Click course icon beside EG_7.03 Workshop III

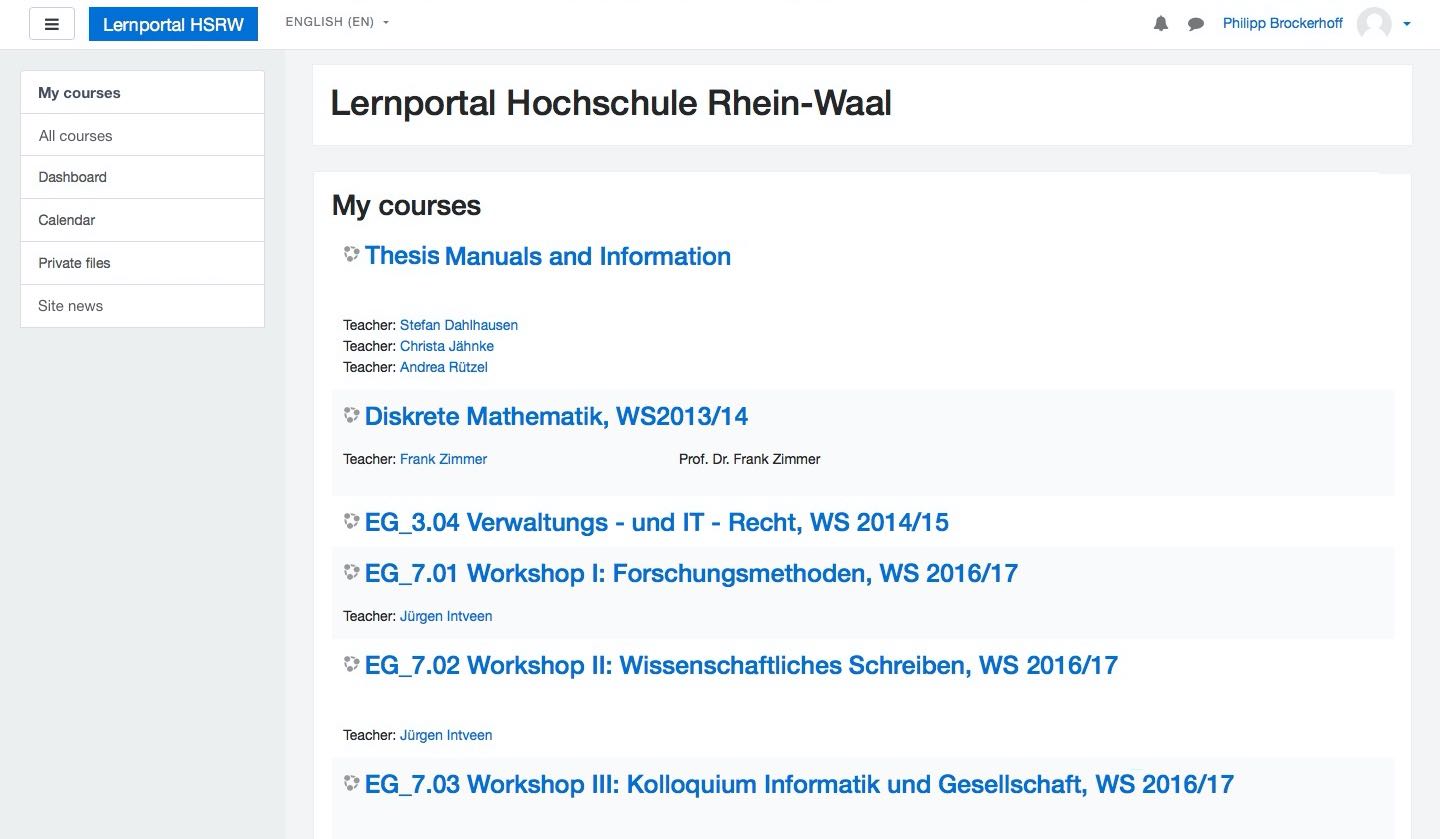351,783
